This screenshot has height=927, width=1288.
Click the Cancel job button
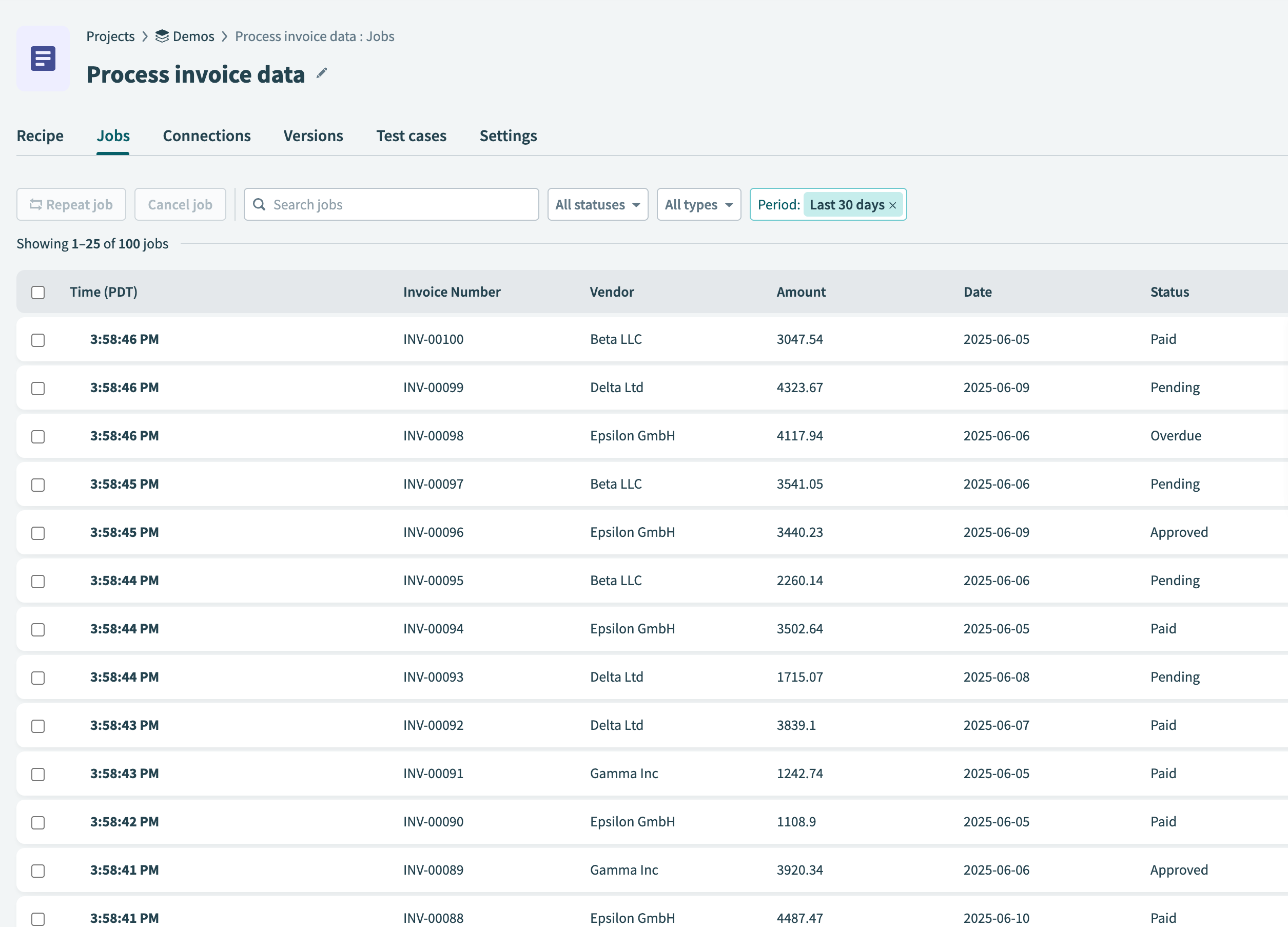[x=180, y=204]
